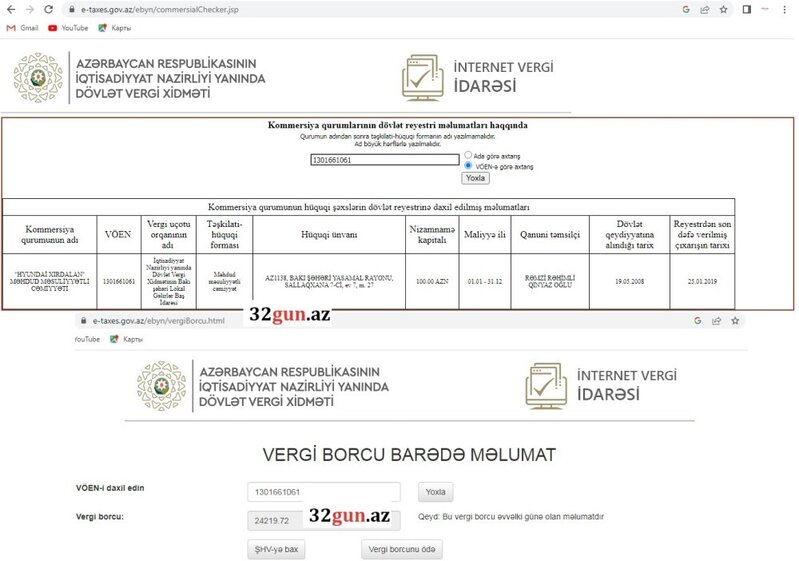Viewport: 799px width, 561px height.
Task: Click '100.00 AZN' capital cell
Action: click(x=432, y=281)
